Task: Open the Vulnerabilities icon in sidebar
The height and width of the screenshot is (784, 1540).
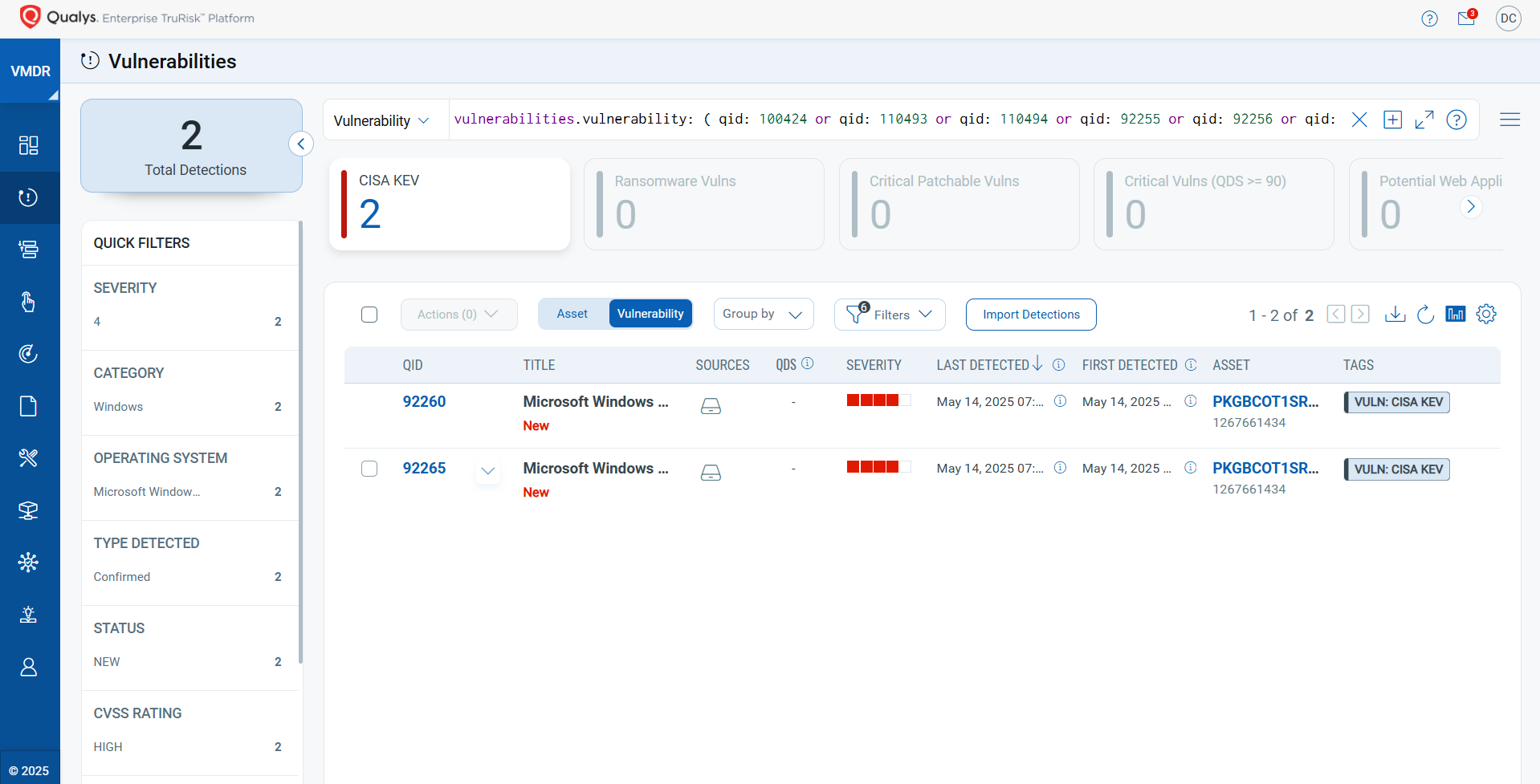Action: click(x=29, y=197)
